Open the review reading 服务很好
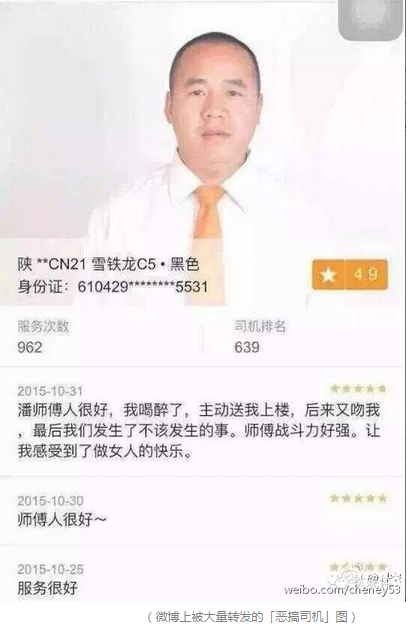The image size is (410, 628). point(47,588)
